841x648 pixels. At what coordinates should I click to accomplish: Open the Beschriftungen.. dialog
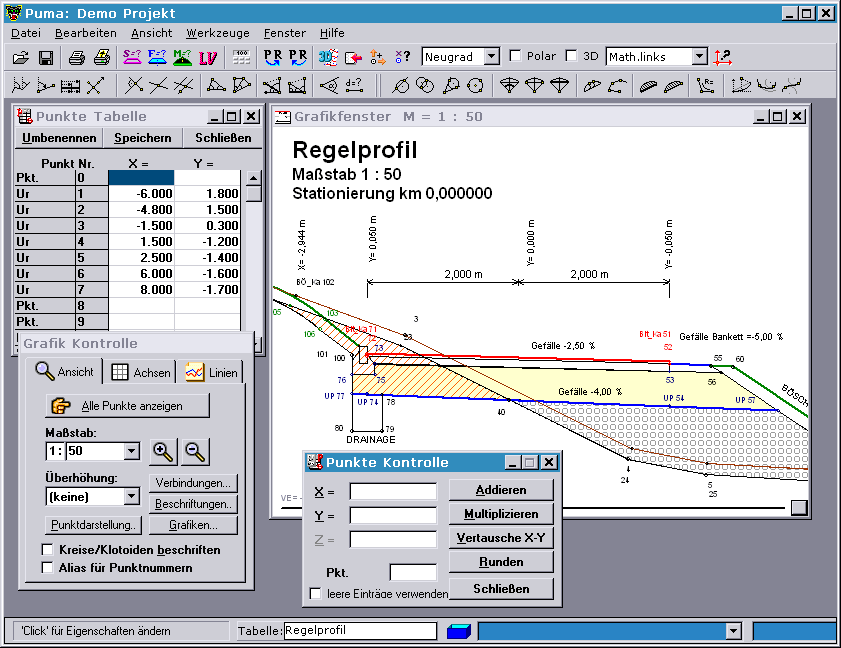click(x=193, y=504)
